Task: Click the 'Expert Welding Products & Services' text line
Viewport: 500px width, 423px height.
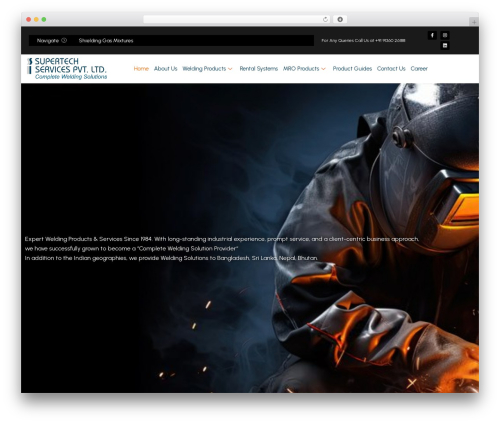Action: tap(222, 239)
